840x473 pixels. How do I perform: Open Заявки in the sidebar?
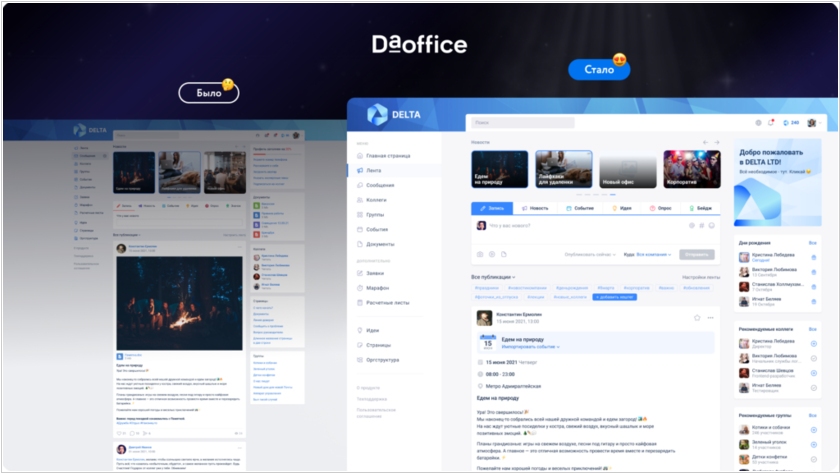[x=370, y=273]
